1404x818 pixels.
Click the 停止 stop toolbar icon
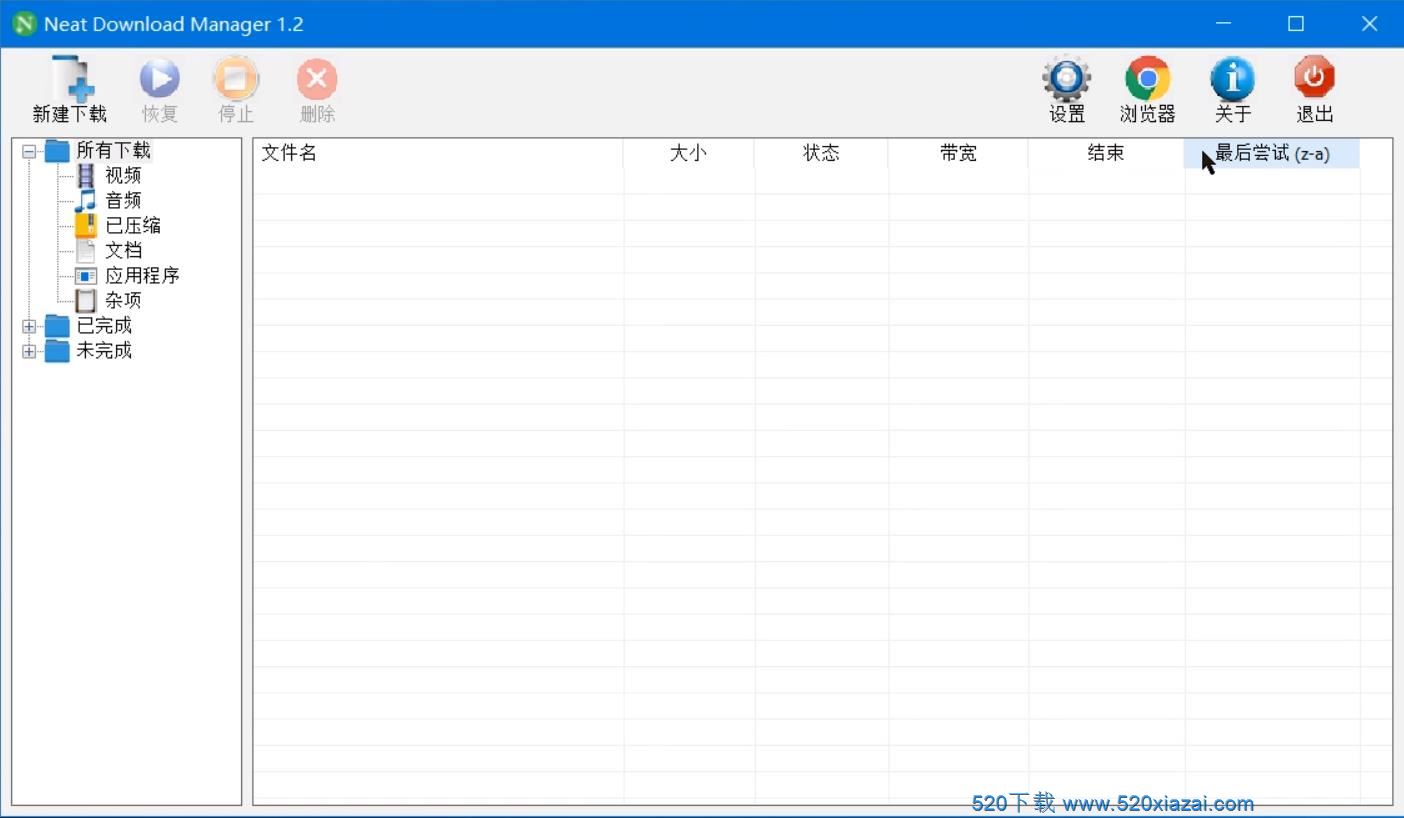236,78
